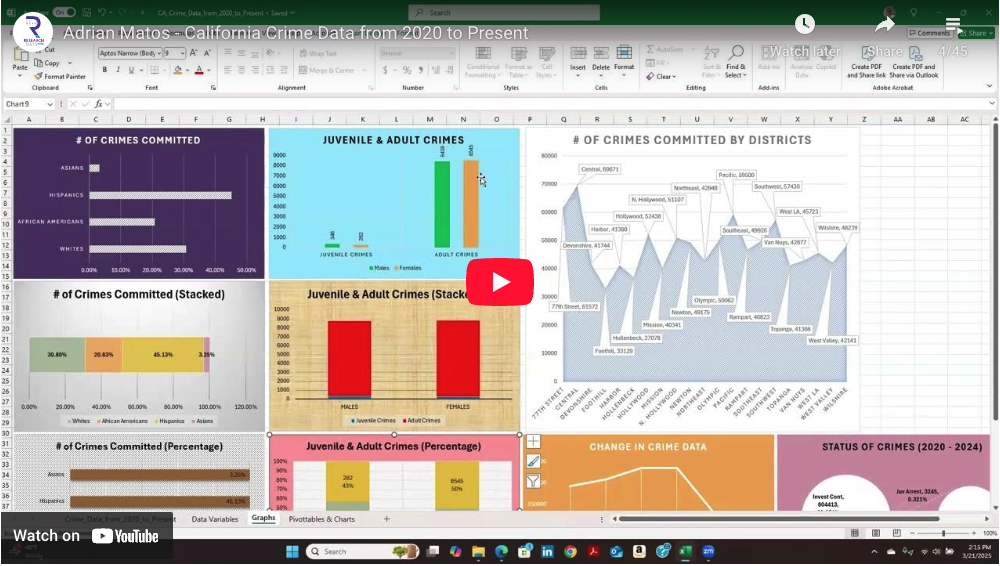Click Watch on YouTube button
The height and width of the screenshot is (566, 1000).
tap(86, 536)
